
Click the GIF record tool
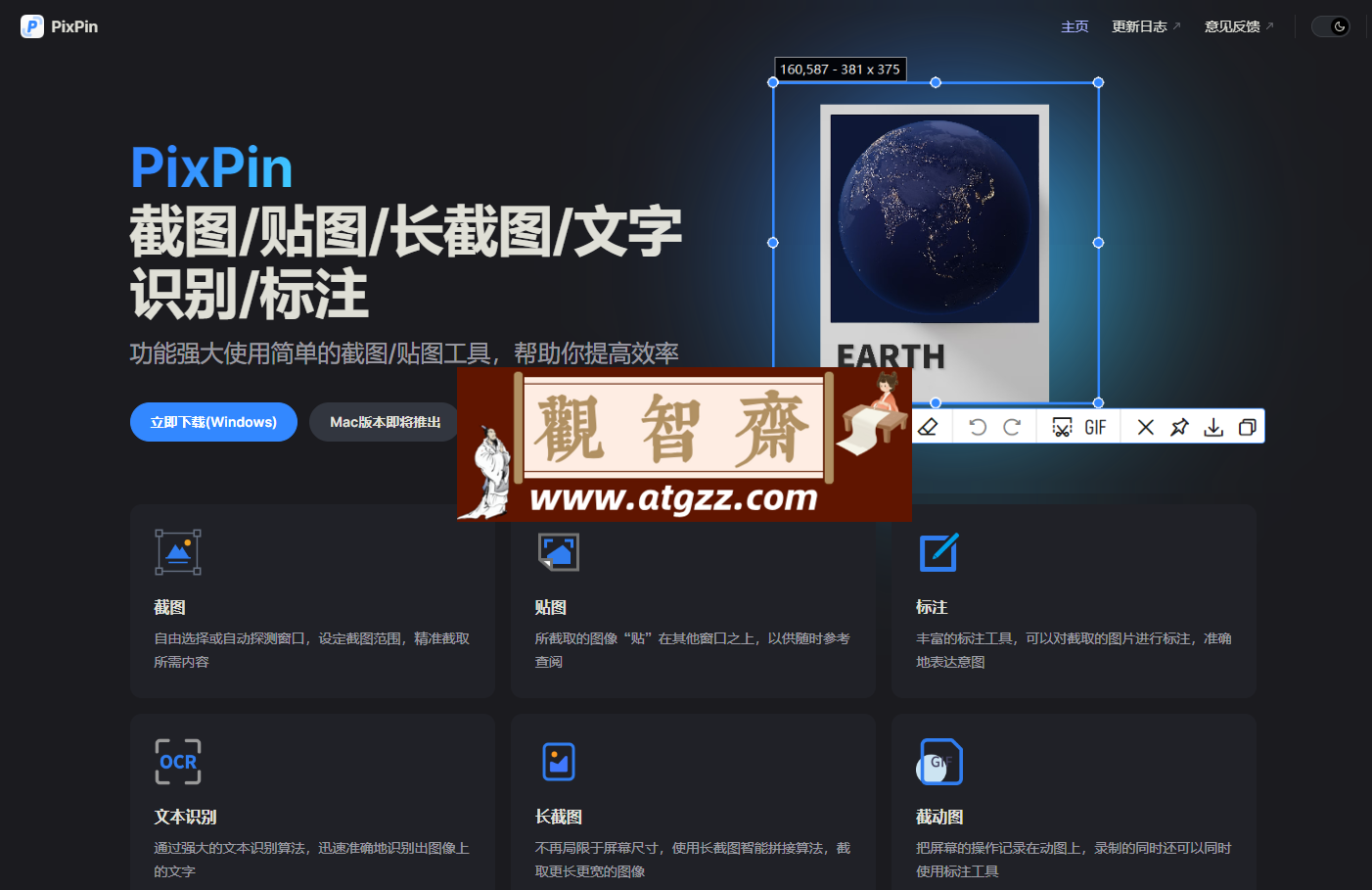click(x=1095, y=428)
